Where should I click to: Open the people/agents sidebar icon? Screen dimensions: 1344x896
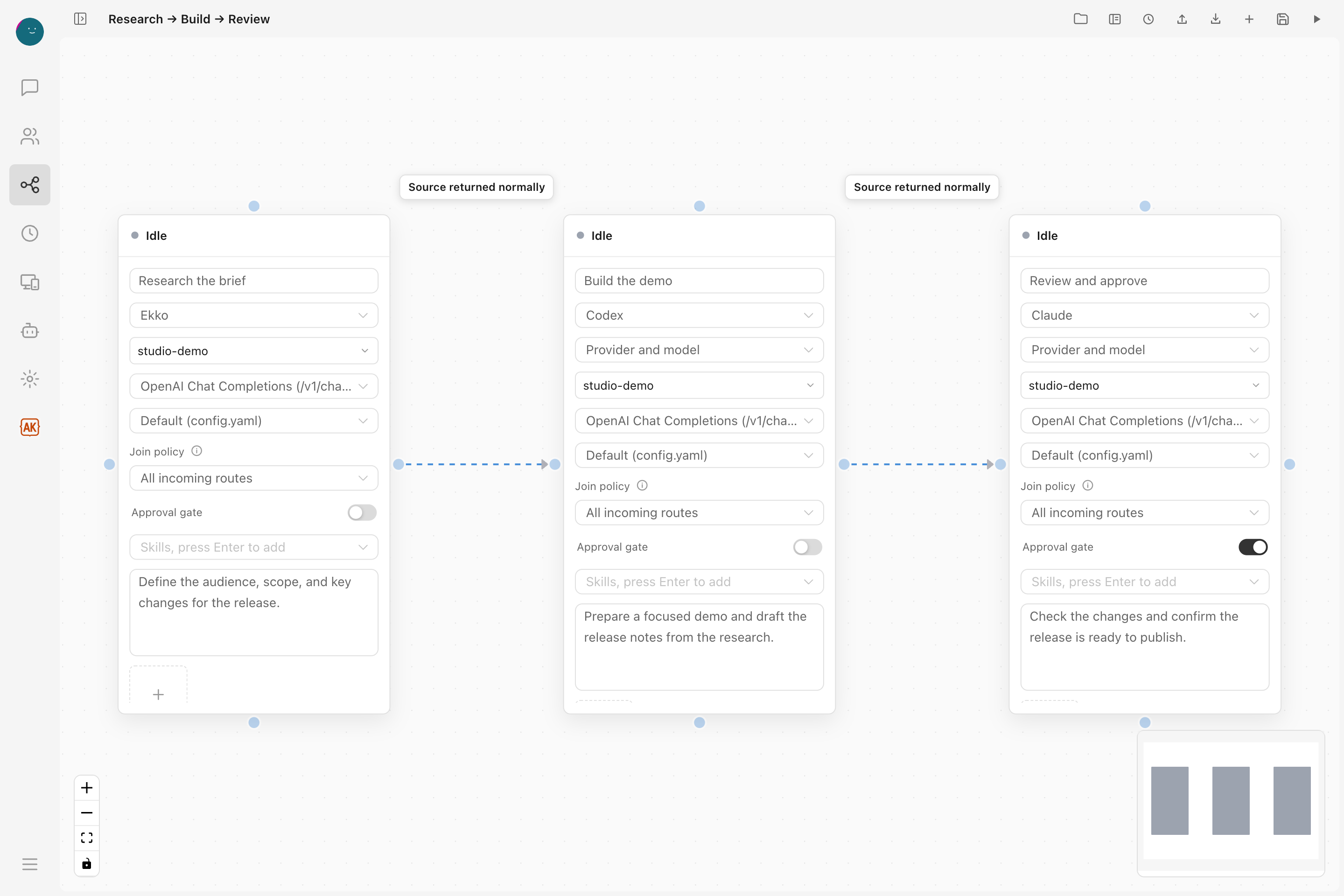click(30, 136)
